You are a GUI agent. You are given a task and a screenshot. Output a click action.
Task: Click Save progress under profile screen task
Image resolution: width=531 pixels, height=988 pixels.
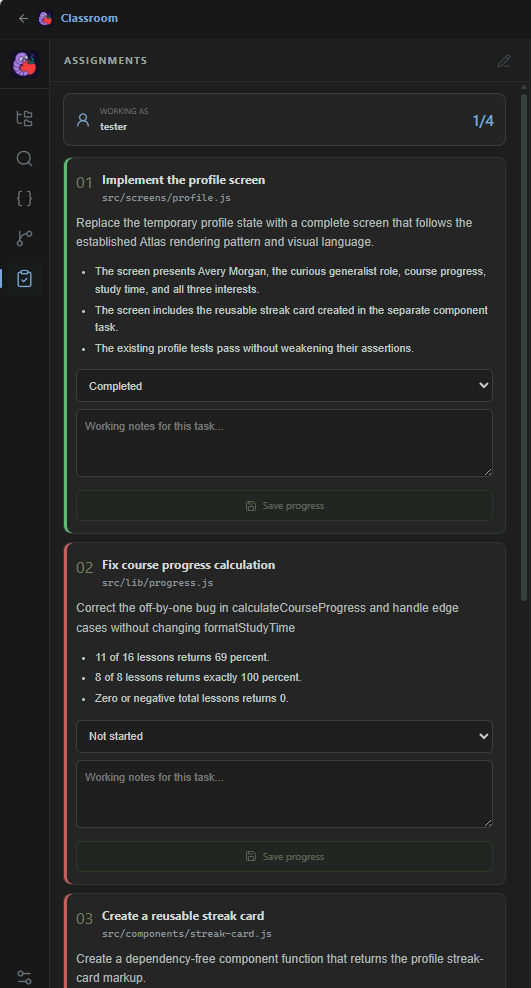[284, 505]
